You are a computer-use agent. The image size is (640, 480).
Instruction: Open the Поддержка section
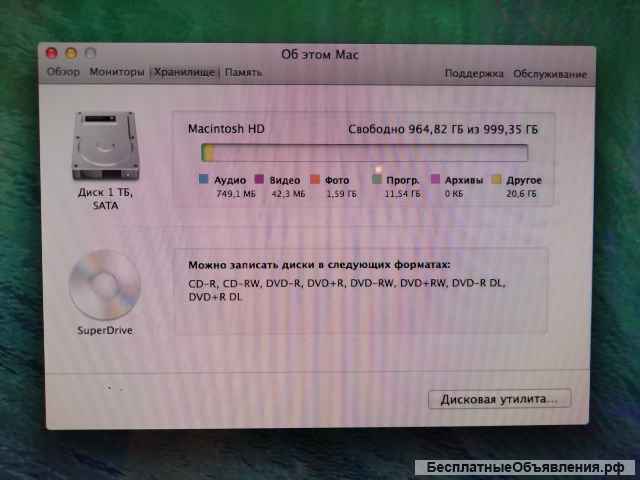click(x=474, y=73)
